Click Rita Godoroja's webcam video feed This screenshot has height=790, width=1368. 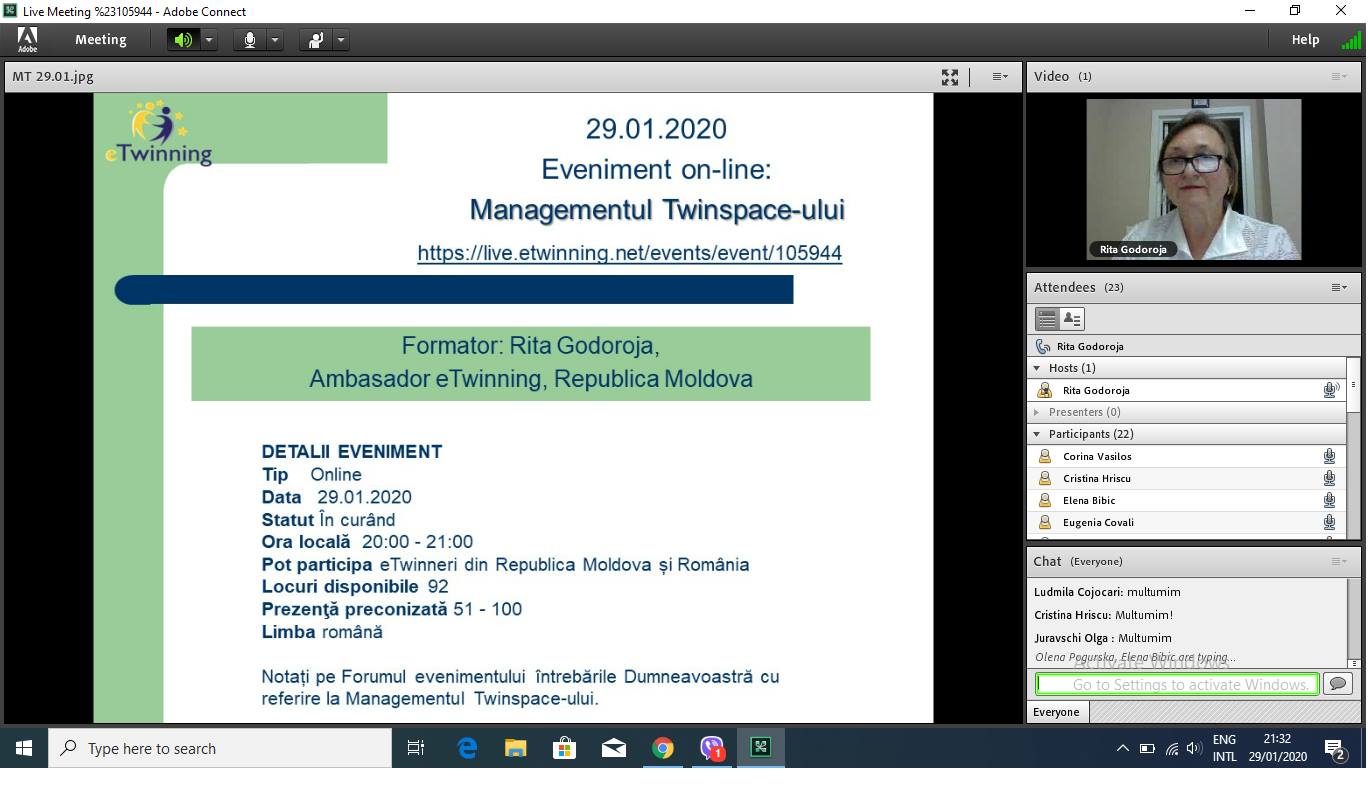coord(1193,179)
